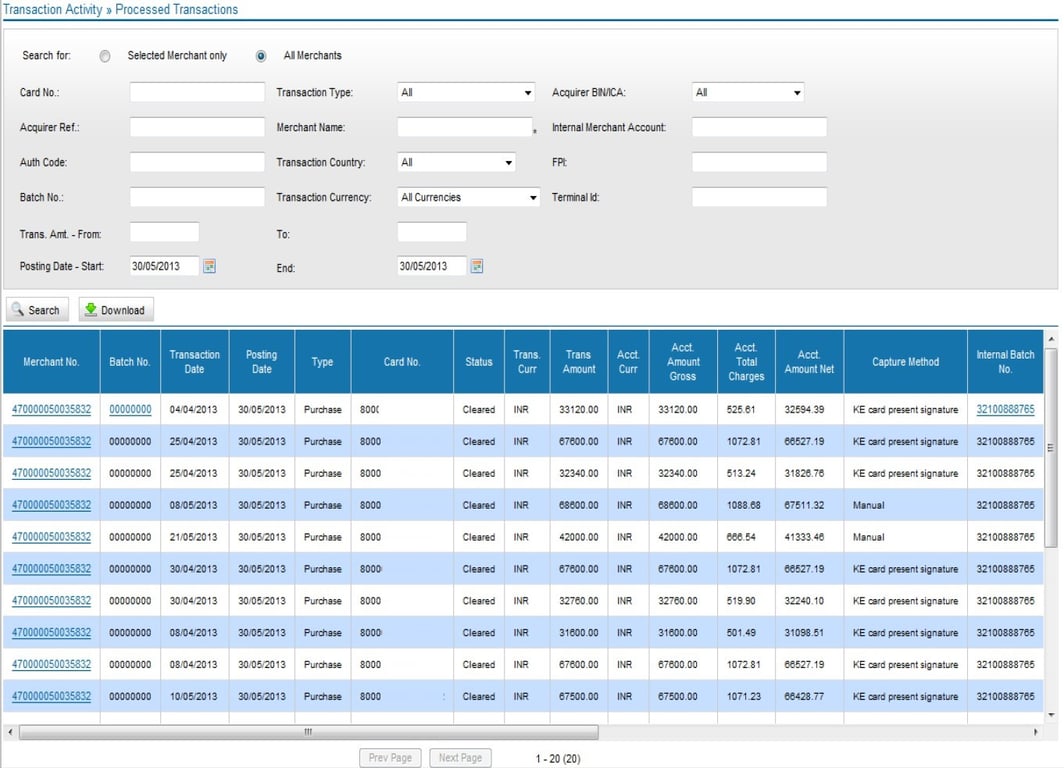Image resolution: width=1064 pixels, height=768 pixels.
Task: Click the down arrow on vertical scrollbar
Action: 1050,716
